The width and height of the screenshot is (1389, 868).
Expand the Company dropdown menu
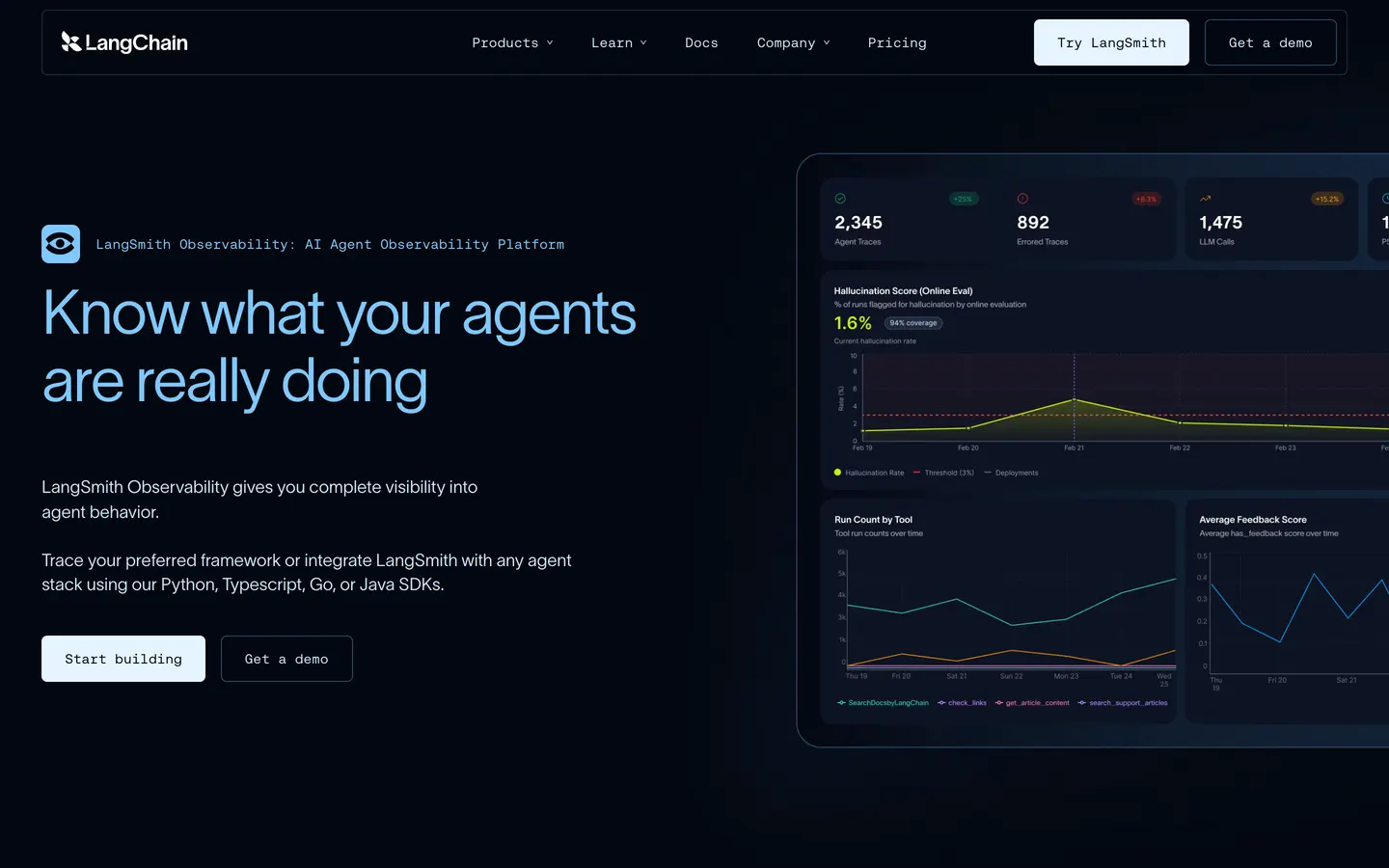[793, 42]
